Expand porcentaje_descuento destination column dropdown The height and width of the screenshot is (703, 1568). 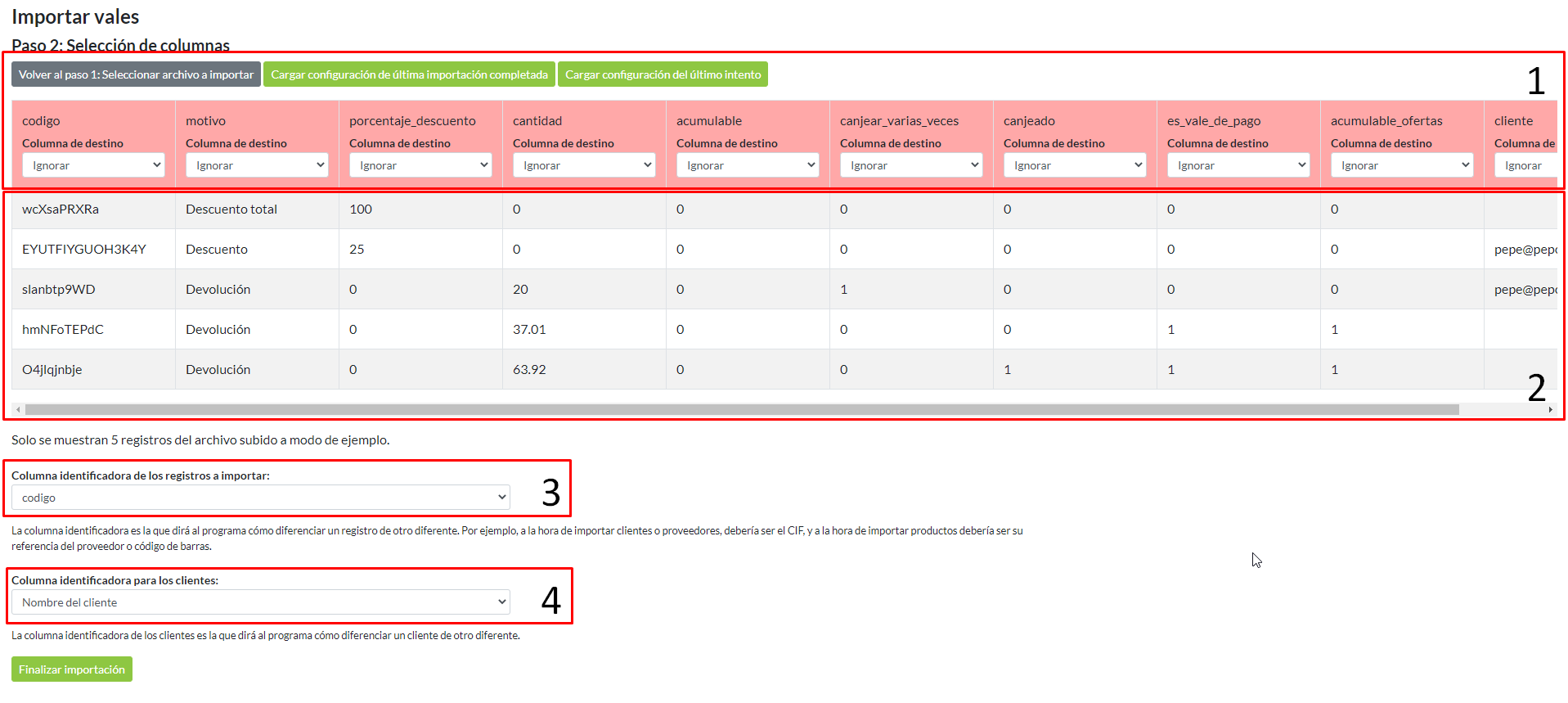(420, 165)
